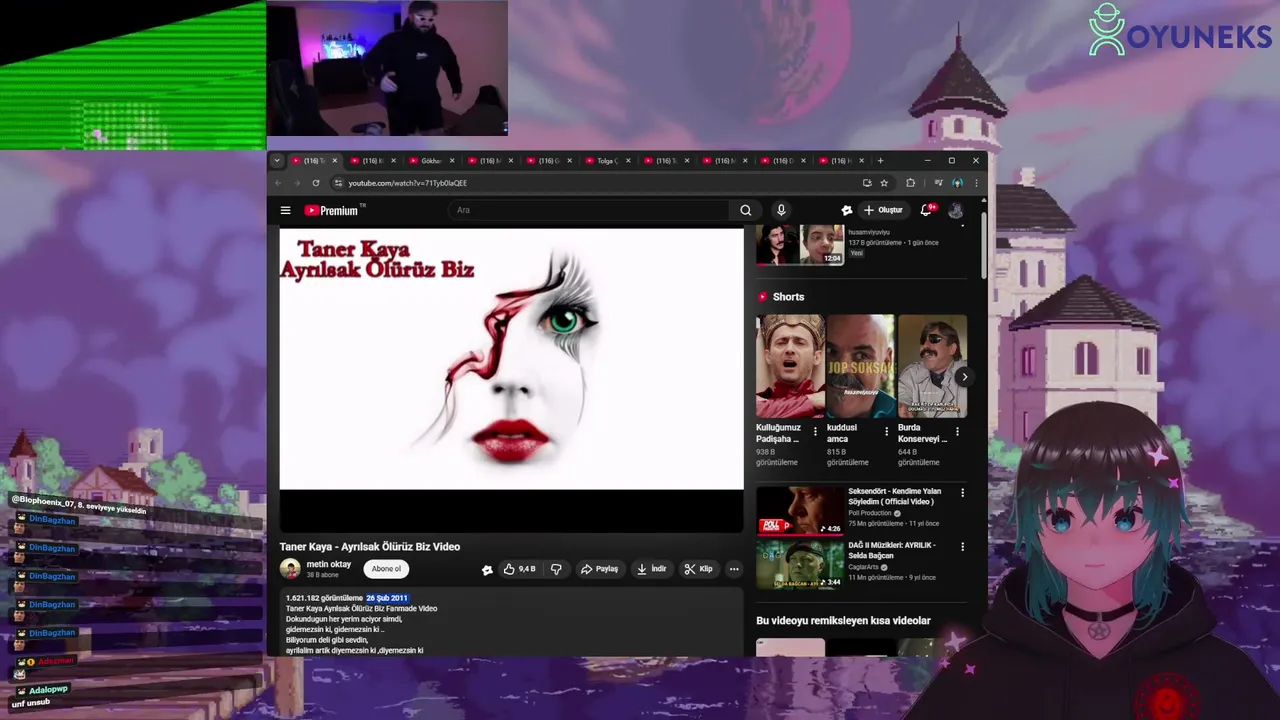Open the Kulluğumuz Padişaha short thumbnail
This screenshot has width=1280, height=720.
point(790,366)
